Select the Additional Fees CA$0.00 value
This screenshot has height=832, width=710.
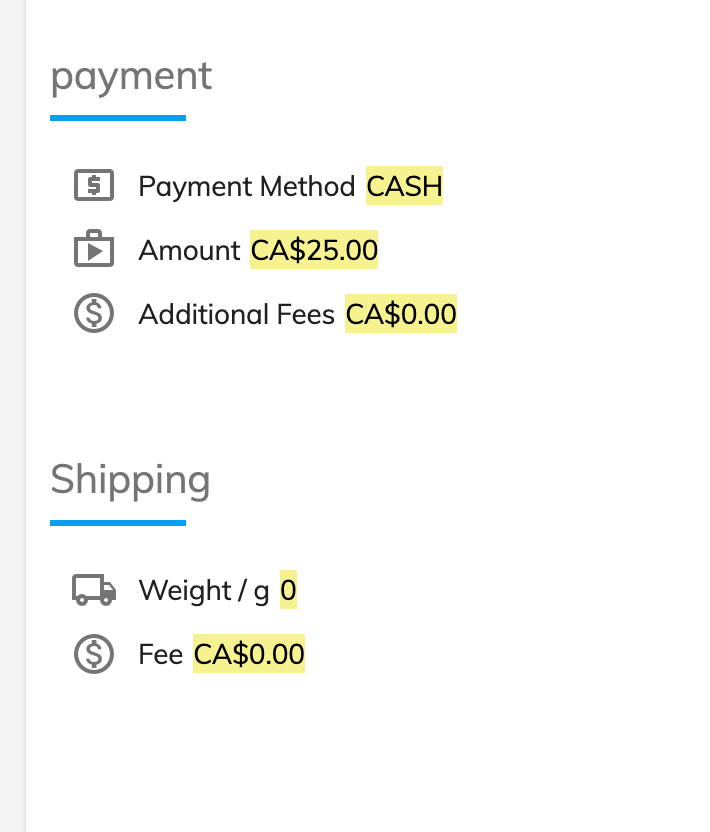click(x=401, y=314)
